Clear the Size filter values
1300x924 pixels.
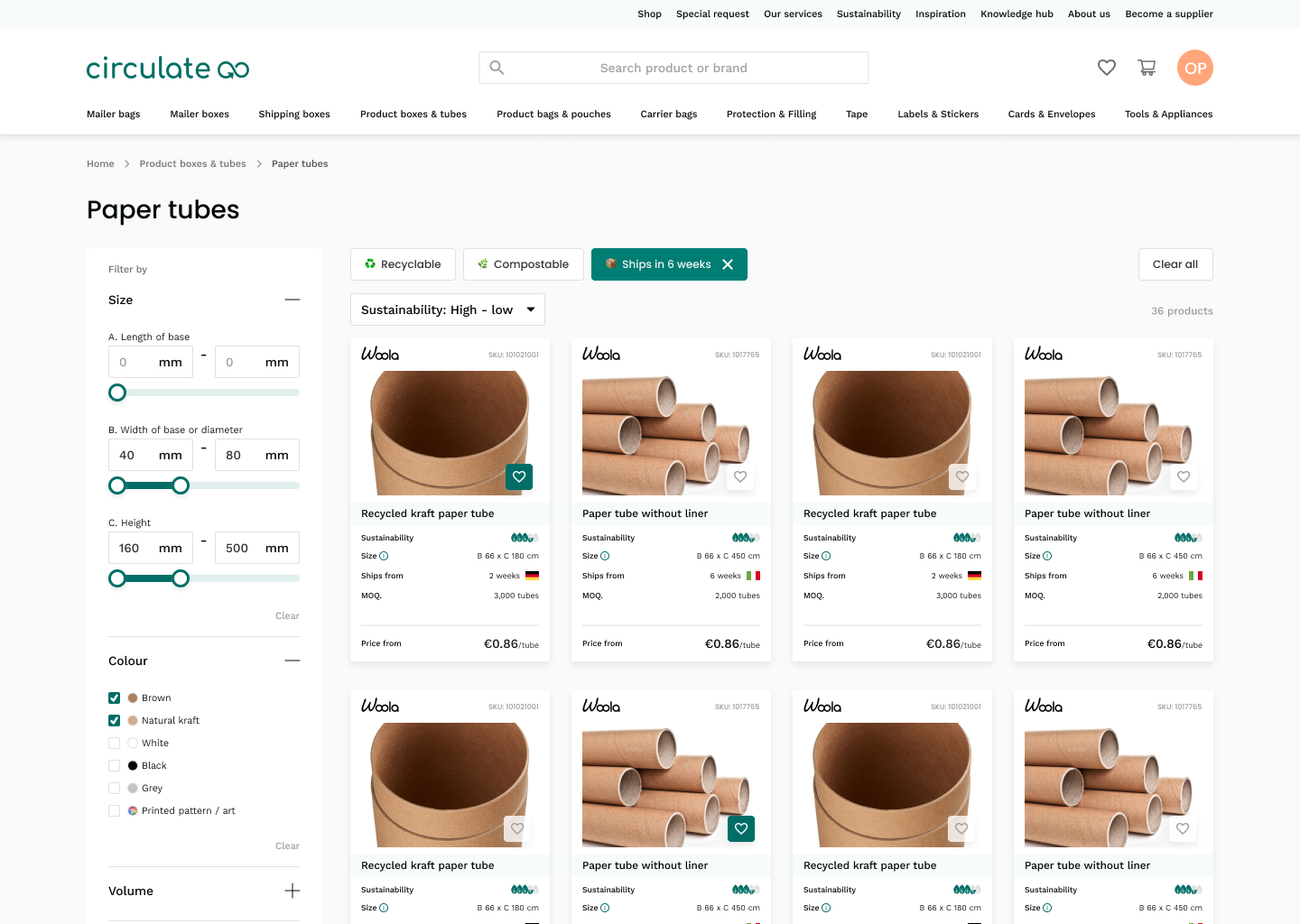pyautogui.click(x=287, y=615)
